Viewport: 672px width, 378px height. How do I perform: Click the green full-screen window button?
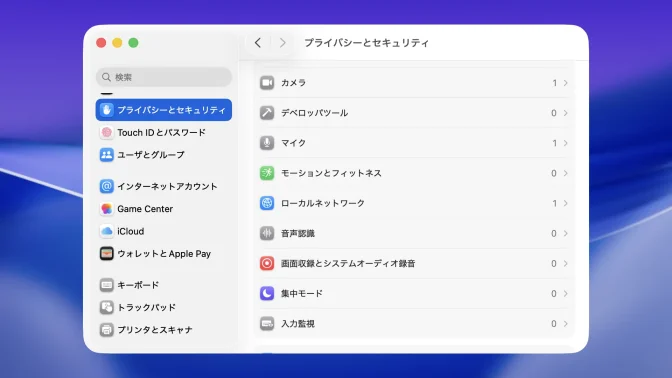pyautogui.click(x=133, y=43)
